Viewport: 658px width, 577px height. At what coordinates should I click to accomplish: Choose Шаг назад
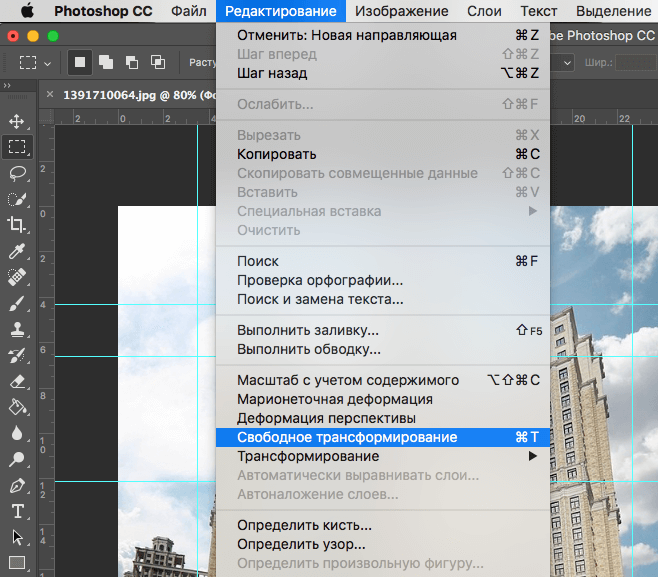(x=383, y=73)
